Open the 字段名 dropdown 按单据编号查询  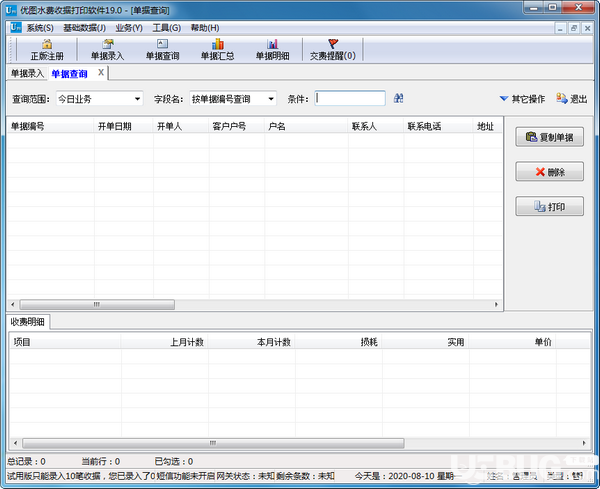(233, 99)
